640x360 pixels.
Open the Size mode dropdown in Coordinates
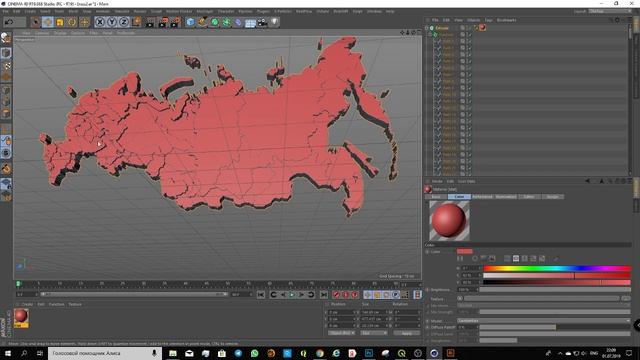pyautogui.click(x=373, y=333)
